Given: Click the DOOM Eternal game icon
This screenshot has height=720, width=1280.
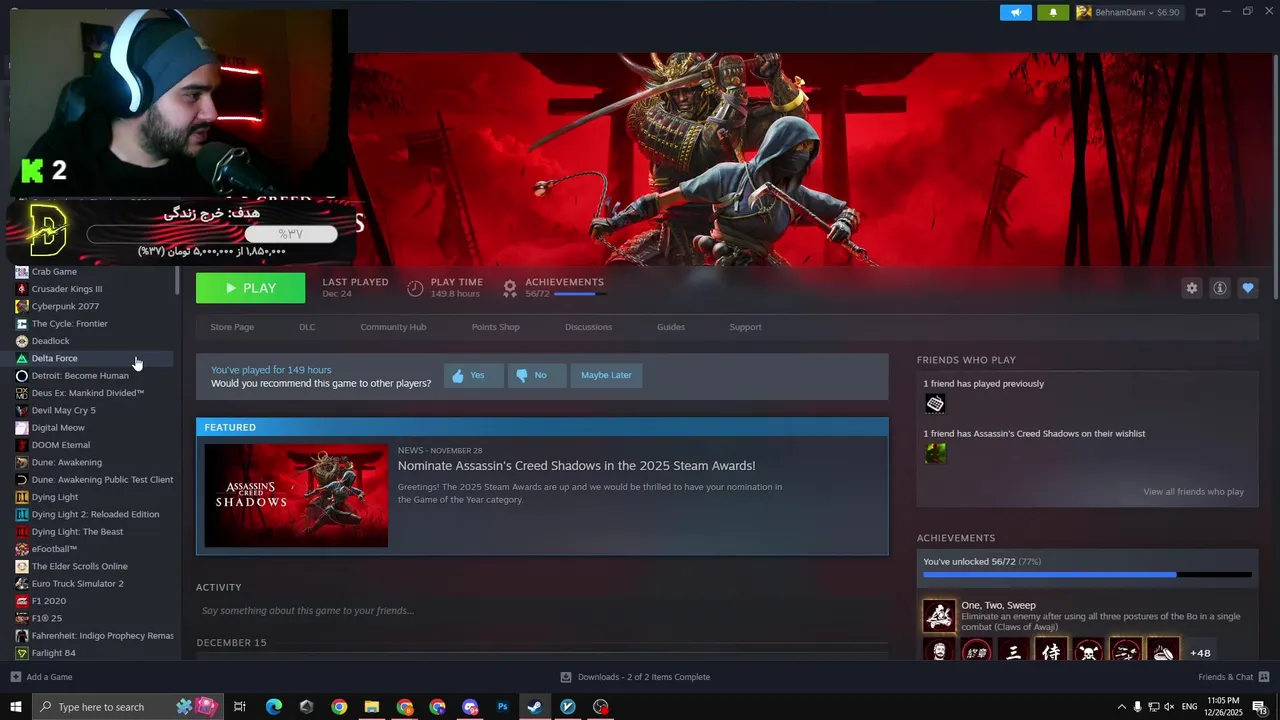Looking at the screenshot, I should pos(22,445).
